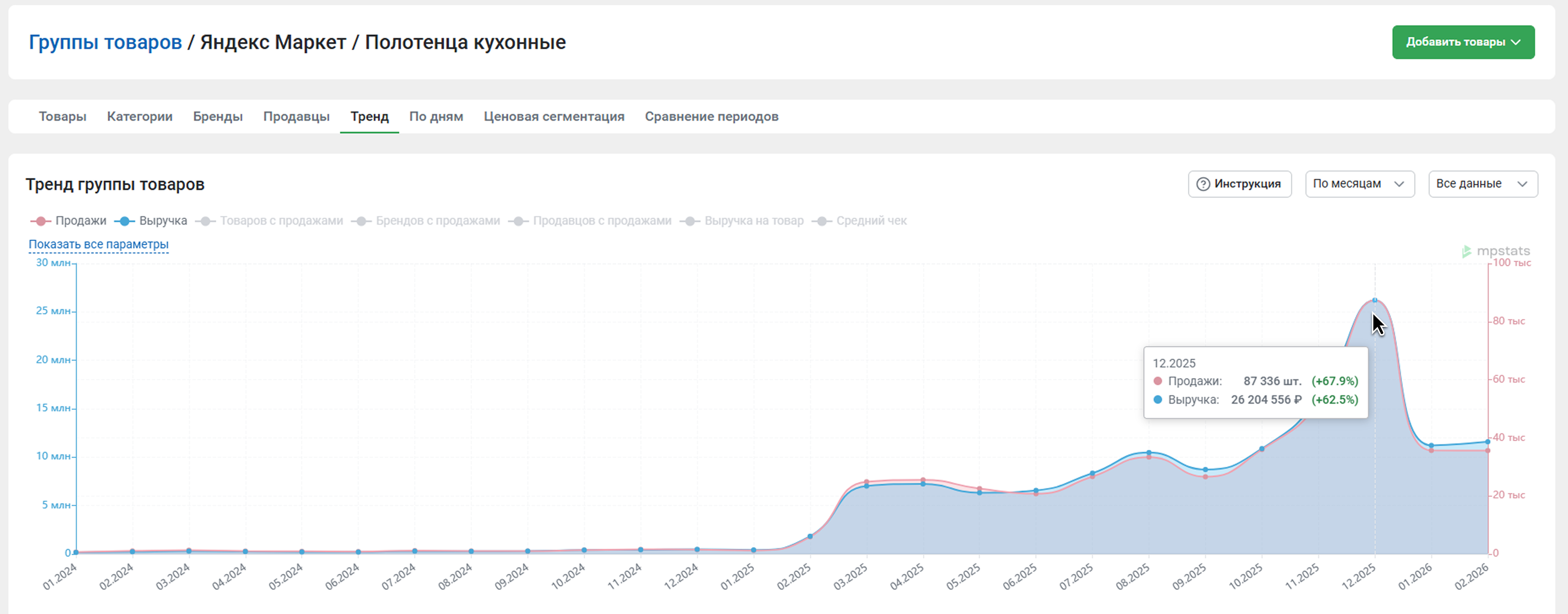Click the chevron on Добавить товары button

pos(1516,42)
